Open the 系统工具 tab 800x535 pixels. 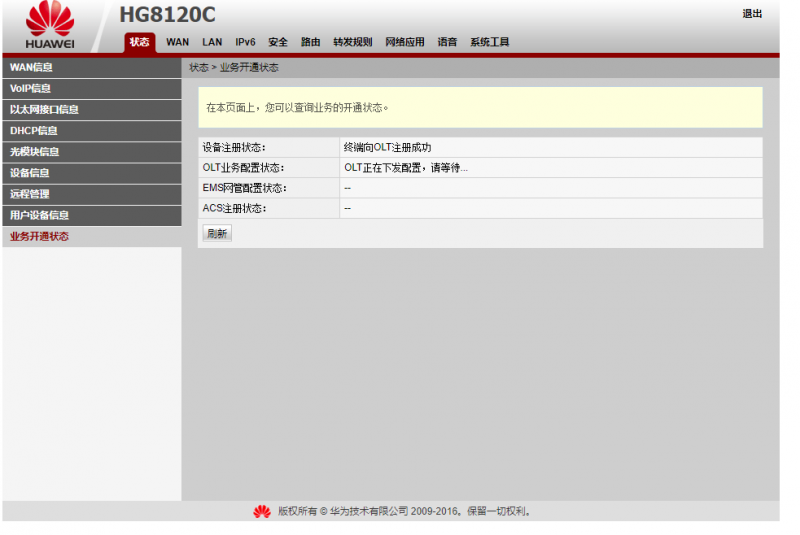pos(490,42)
